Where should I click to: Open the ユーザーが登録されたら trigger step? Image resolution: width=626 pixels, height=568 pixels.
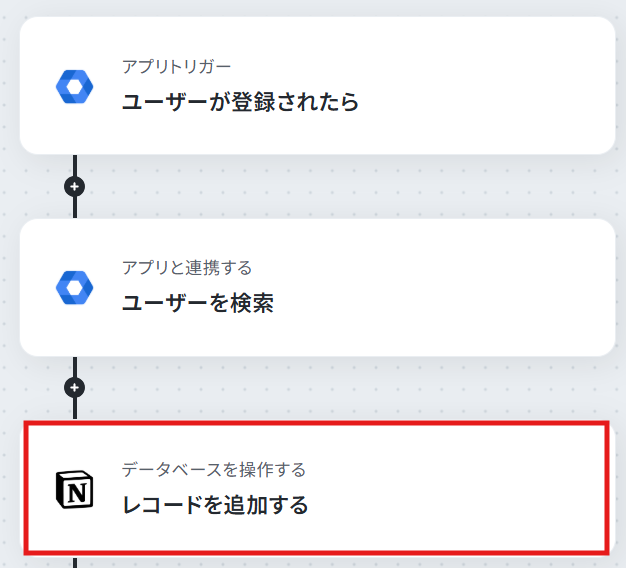240,102
